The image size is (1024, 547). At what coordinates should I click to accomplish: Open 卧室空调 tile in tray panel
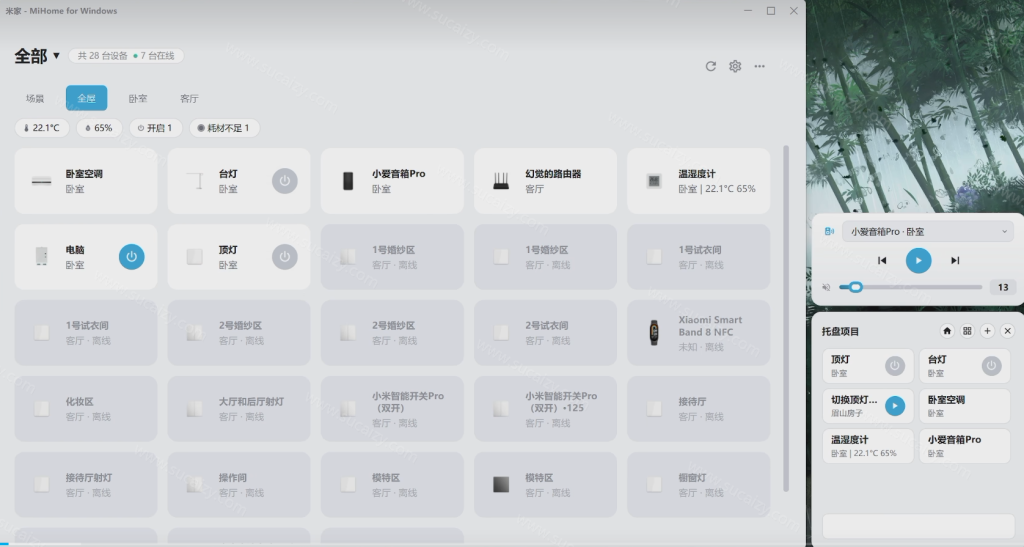click(965, 406)
